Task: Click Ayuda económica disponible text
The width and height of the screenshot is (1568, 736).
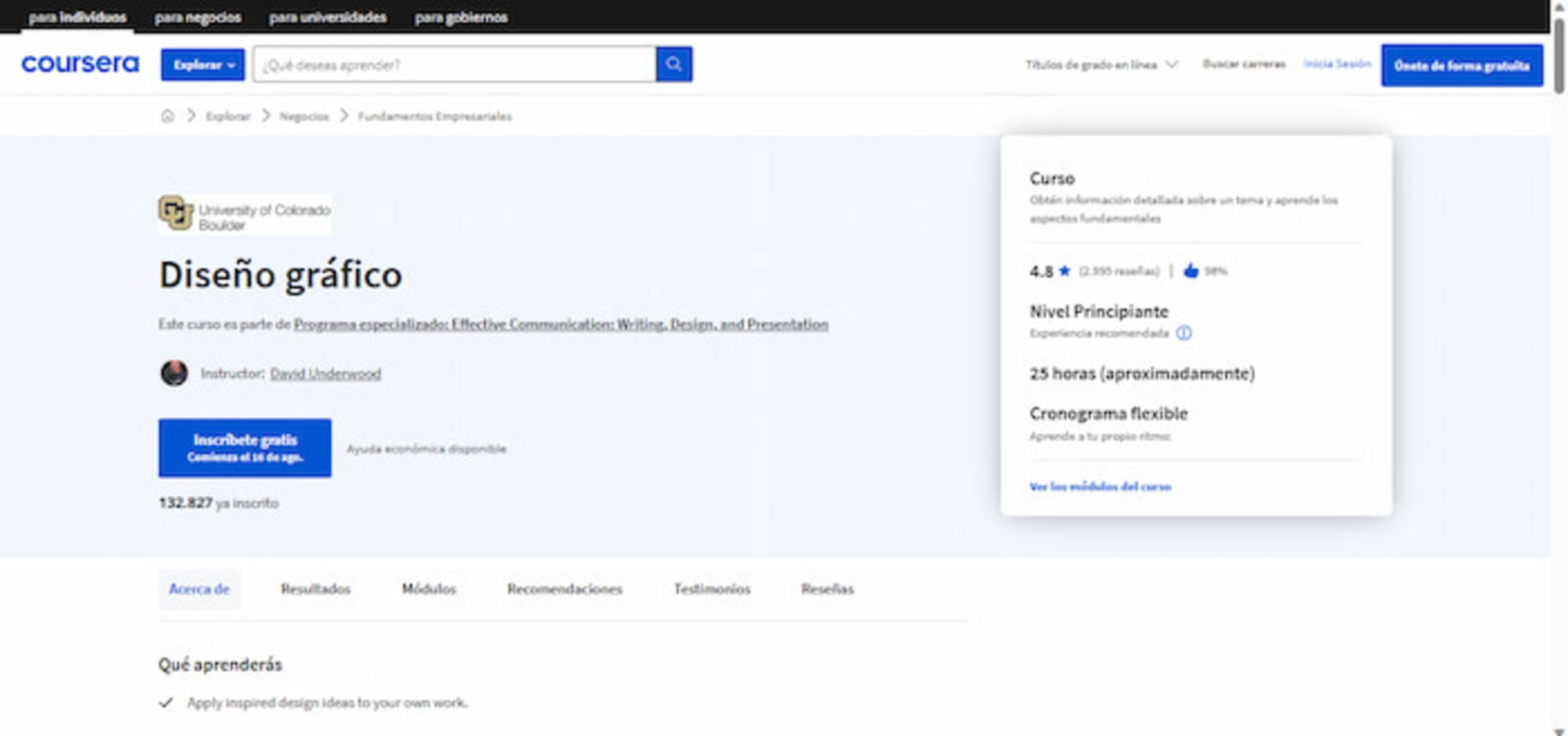Action: (426, 449)
